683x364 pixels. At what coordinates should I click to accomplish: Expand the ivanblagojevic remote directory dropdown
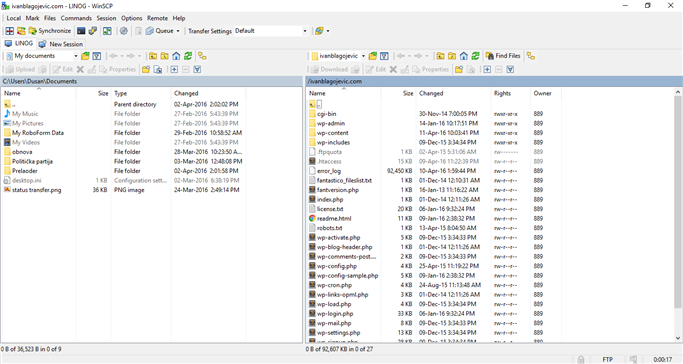point(363,56)
